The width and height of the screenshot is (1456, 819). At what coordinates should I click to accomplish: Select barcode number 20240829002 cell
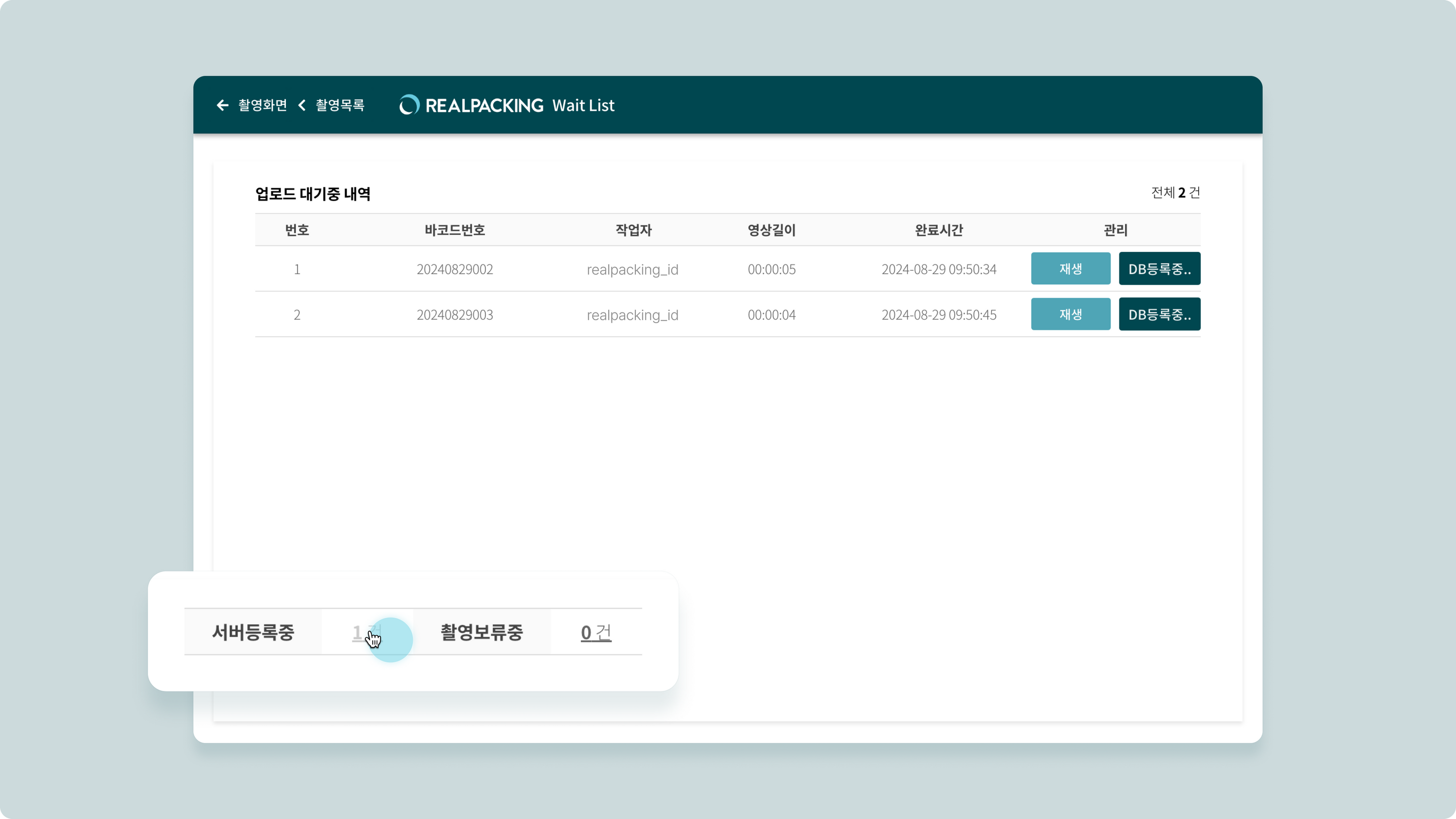(454, 269)
